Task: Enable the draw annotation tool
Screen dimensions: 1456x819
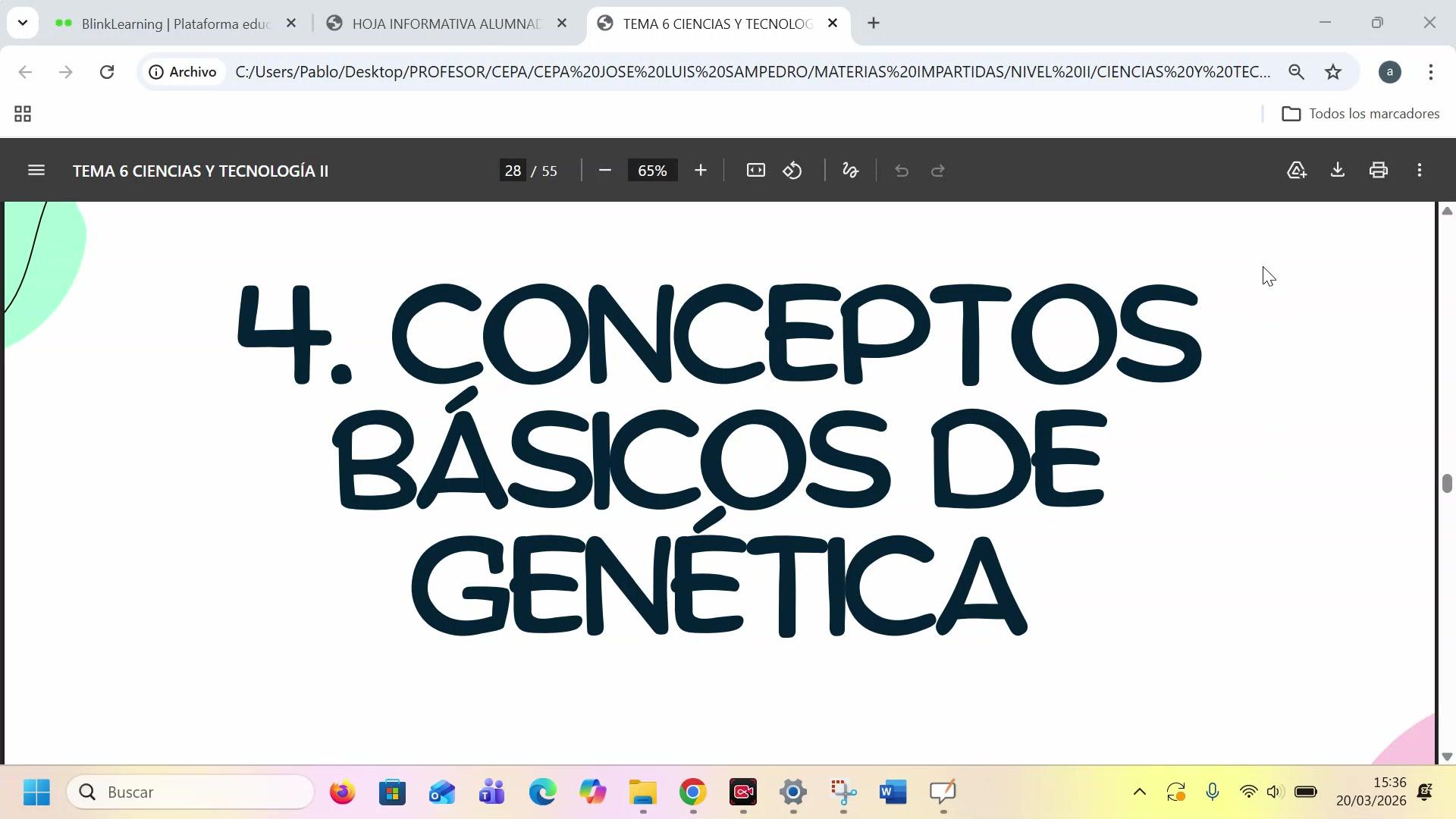Action: [850, 171]
